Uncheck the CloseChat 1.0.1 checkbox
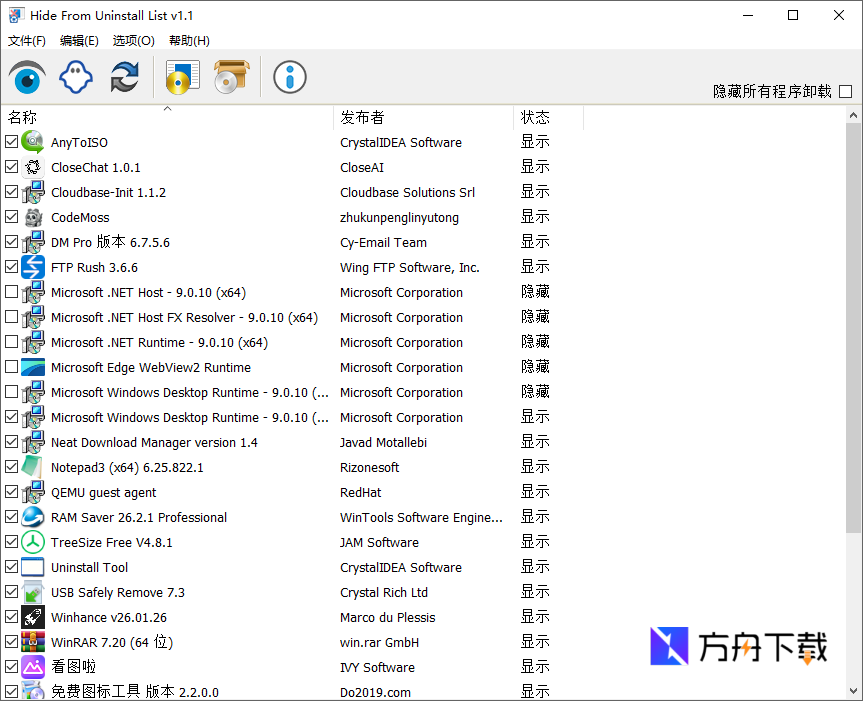This screenshot has height=701, width=863. (12, 167)
